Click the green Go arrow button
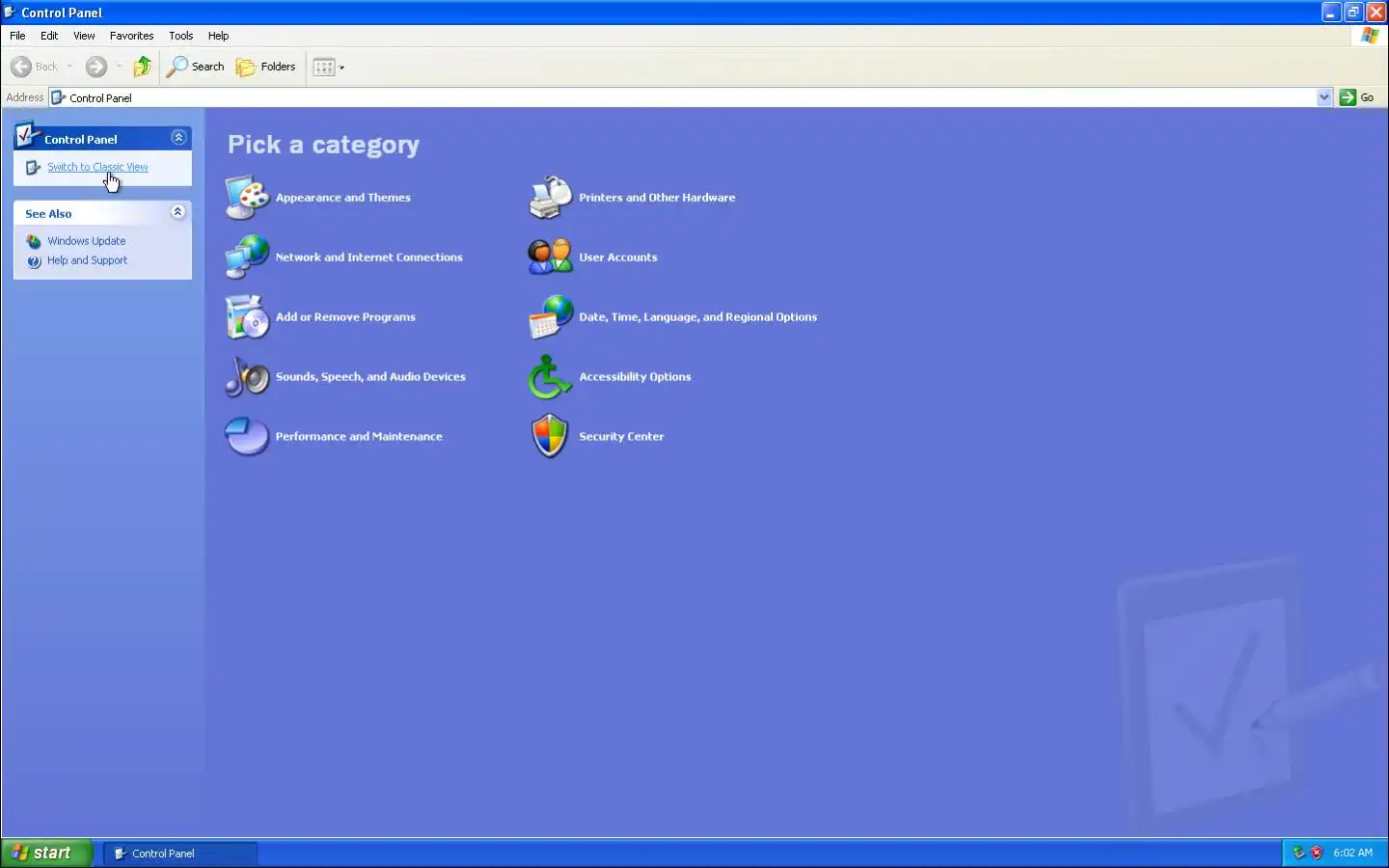The image size is (1389, 868). 1348,97
